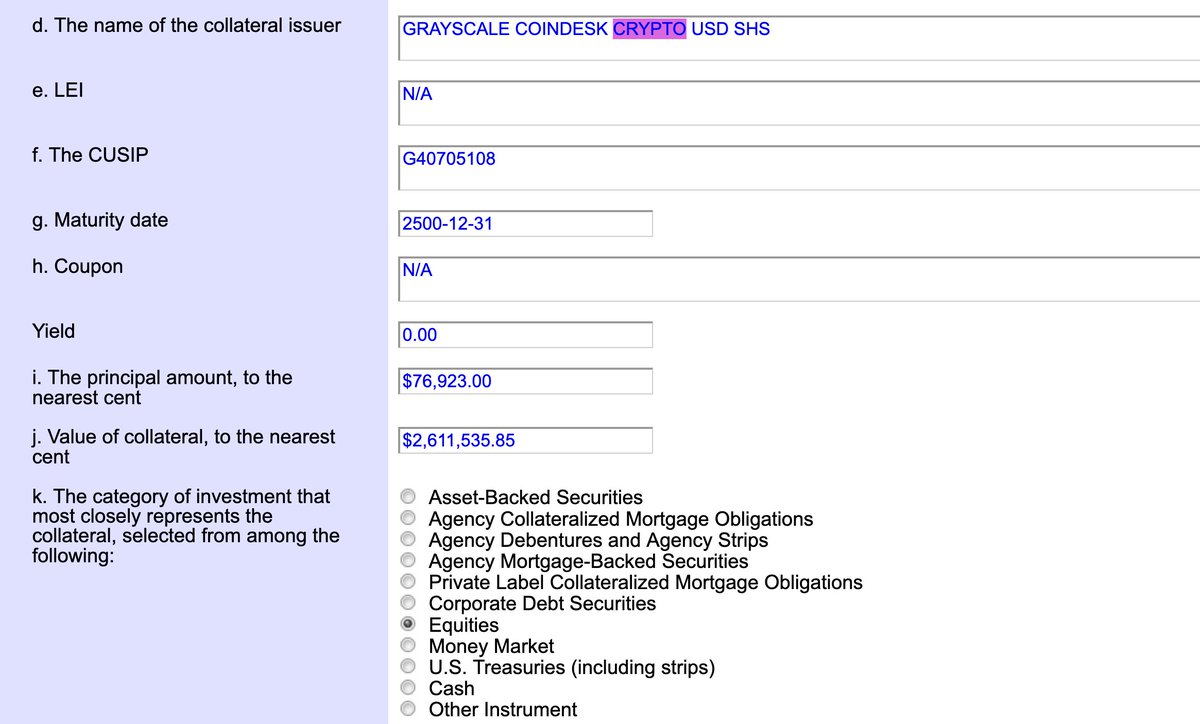The image size is (1200, 724).
Task: Pick Agency Mortgage-Backed Securities radio option
Action: (408, 561)
